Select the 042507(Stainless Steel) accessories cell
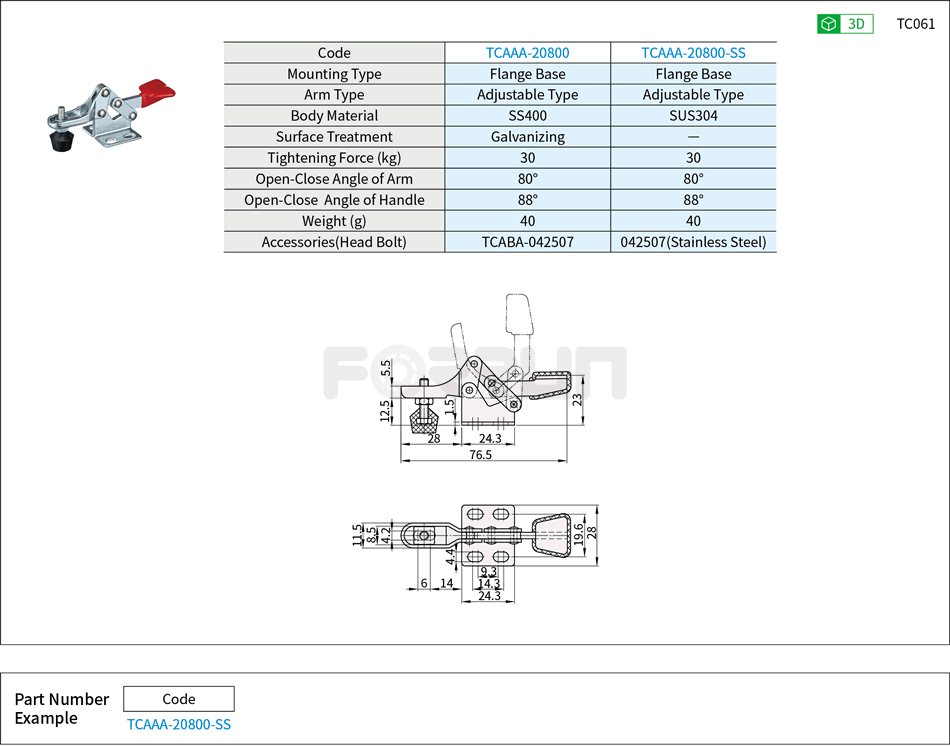This screenshot has width=950, height=746. [x=693, y=241]
